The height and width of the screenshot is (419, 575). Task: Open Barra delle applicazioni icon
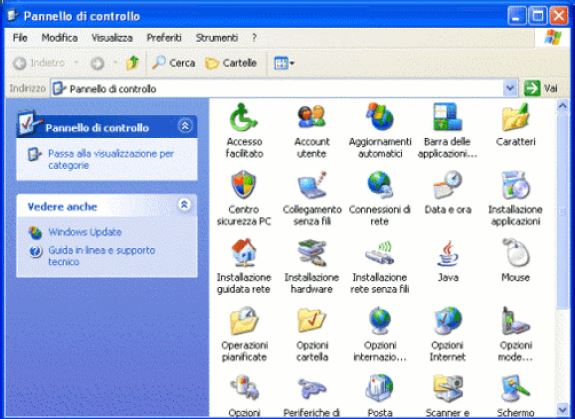point(447,131)
